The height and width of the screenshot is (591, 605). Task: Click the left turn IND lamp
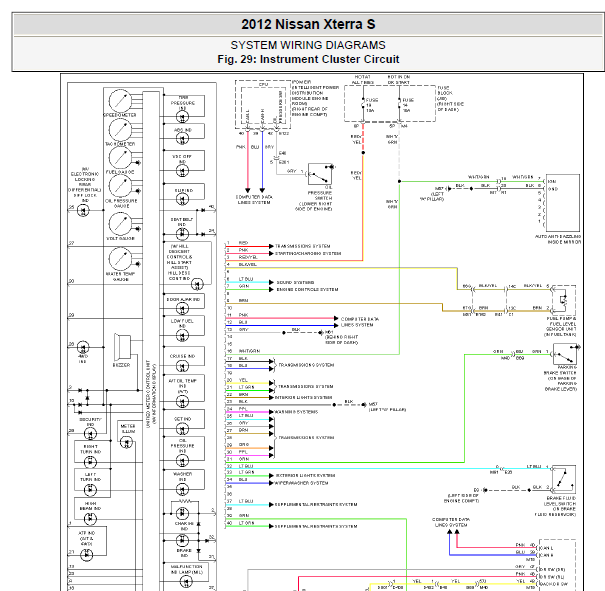click(90, 490)
